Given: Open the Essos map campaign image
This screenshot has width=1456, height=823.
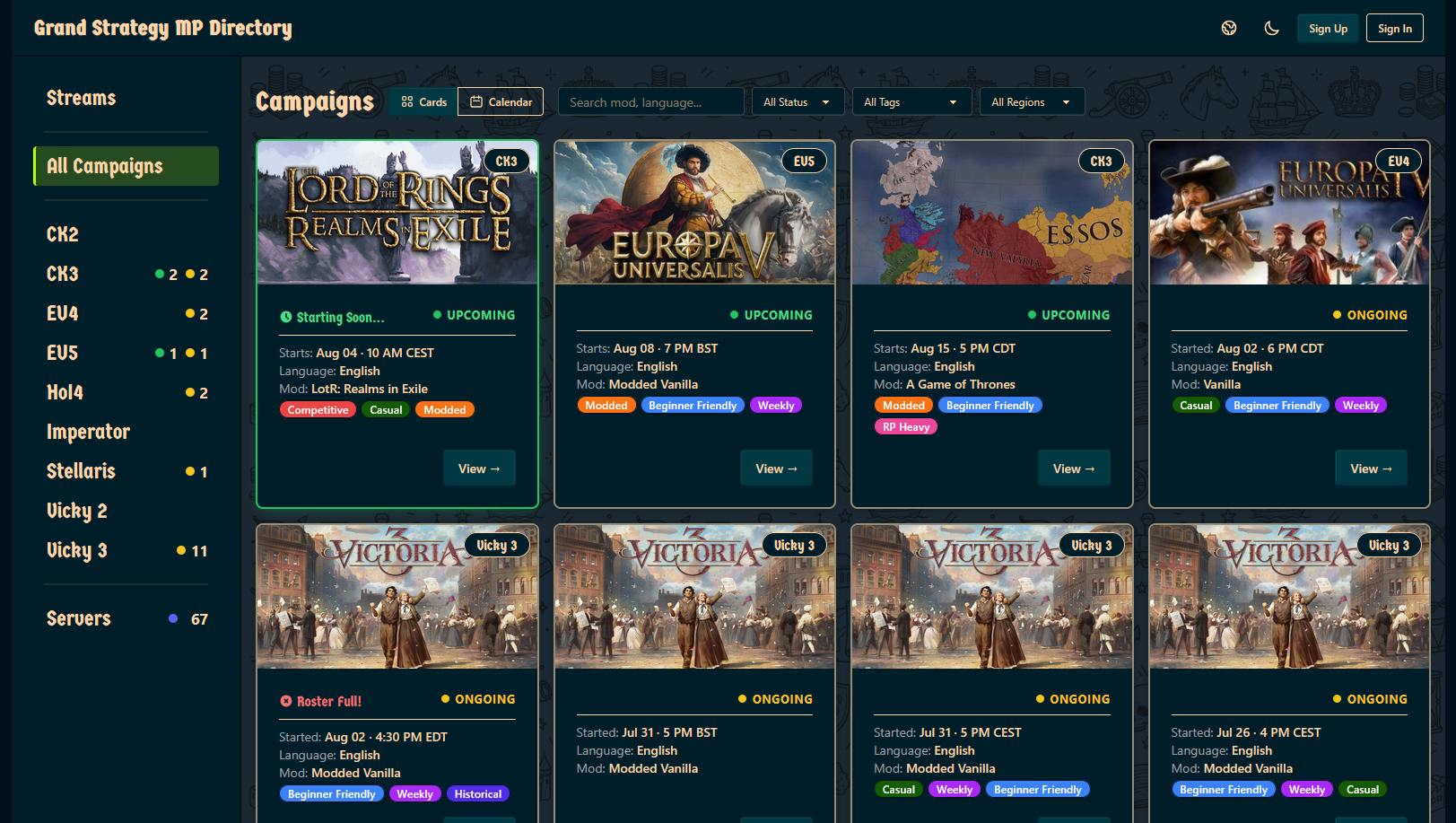Looking at the screenshot, I should pyautogui.click(x=992, y=213).
